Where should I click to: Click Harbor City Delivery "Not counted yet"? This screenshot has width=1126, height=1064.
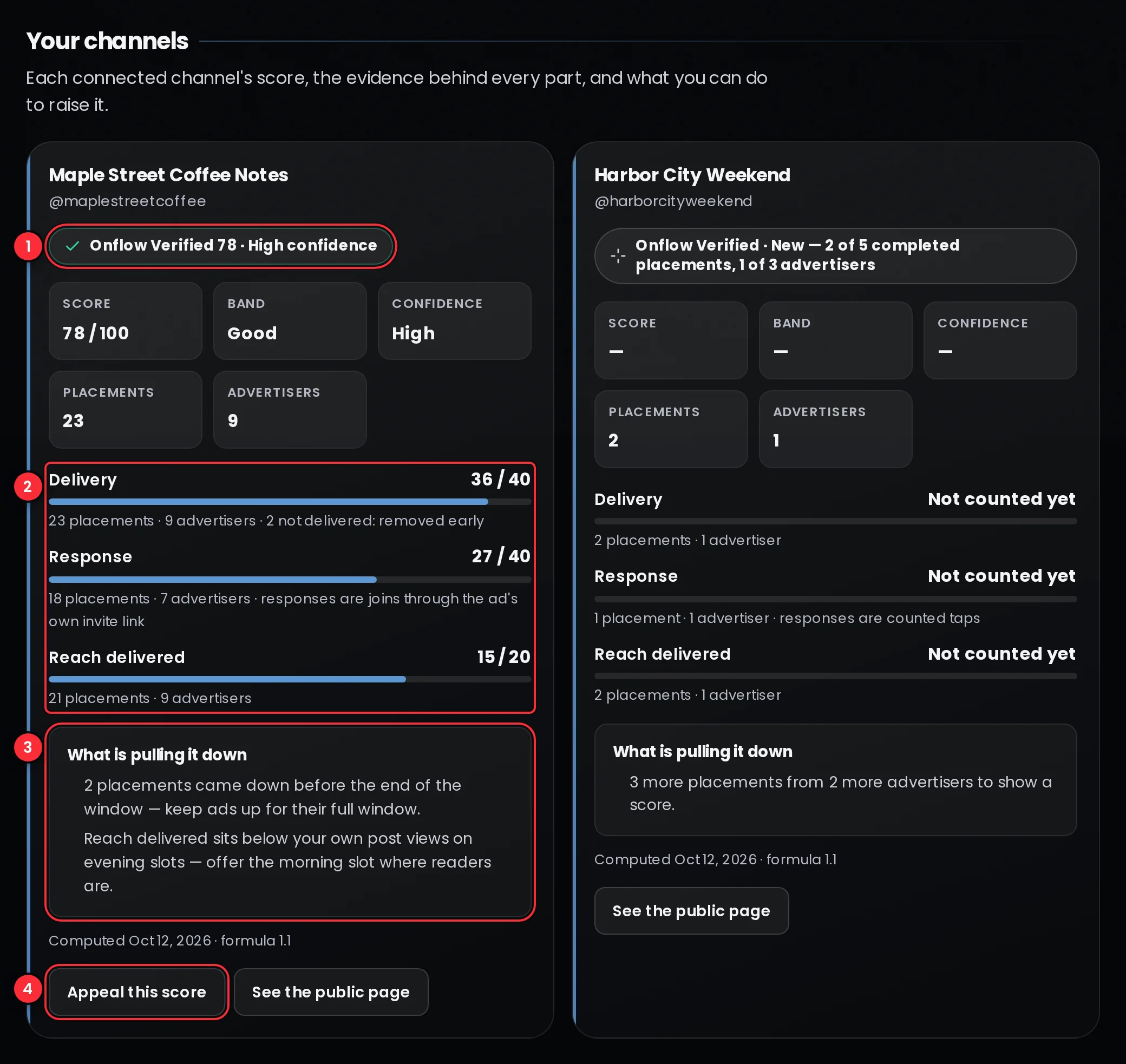pos(1001,499)
